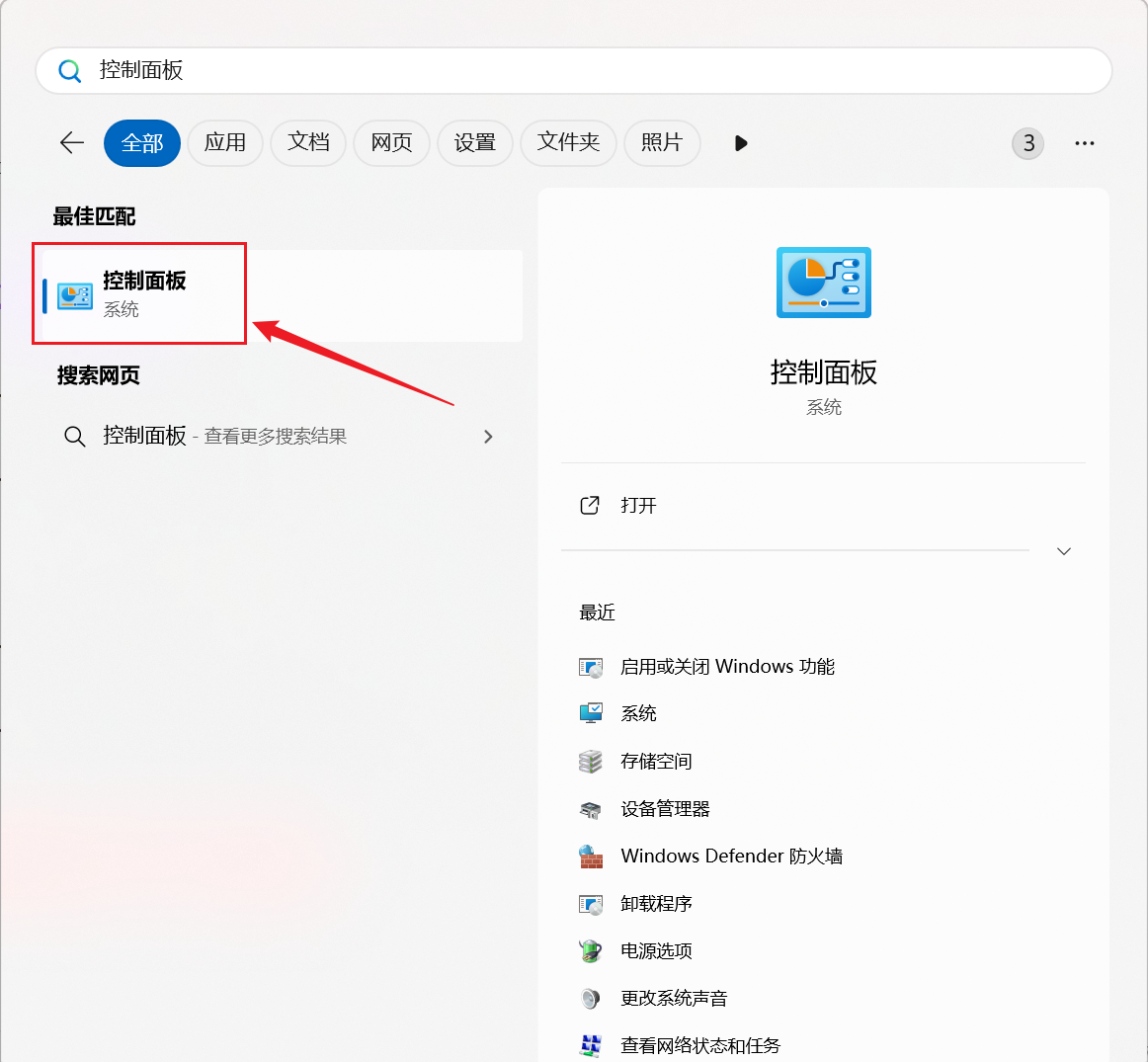Click the monitor icon beside 系统
This screenshot has height=1062, width=1148.
[x=591, y=713]
